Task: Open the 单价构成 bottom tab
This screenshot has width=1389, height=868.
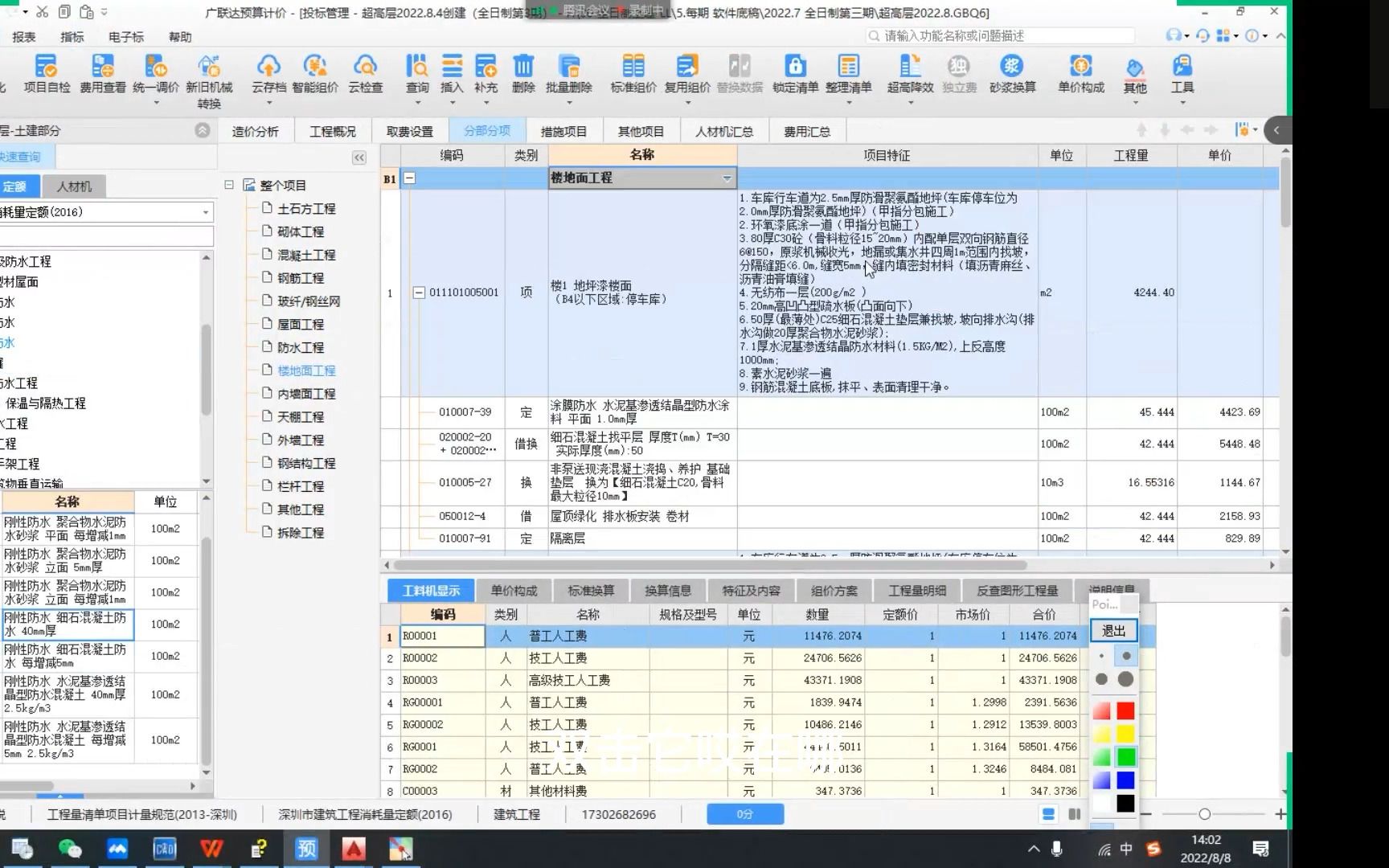Action: tap(514, 591)
